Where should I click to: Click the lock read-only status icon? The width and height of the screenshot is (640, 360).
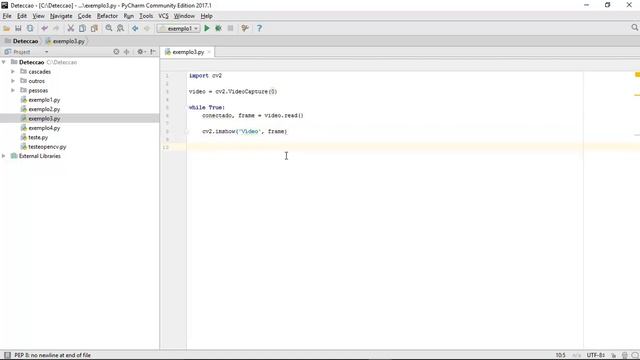613,356
